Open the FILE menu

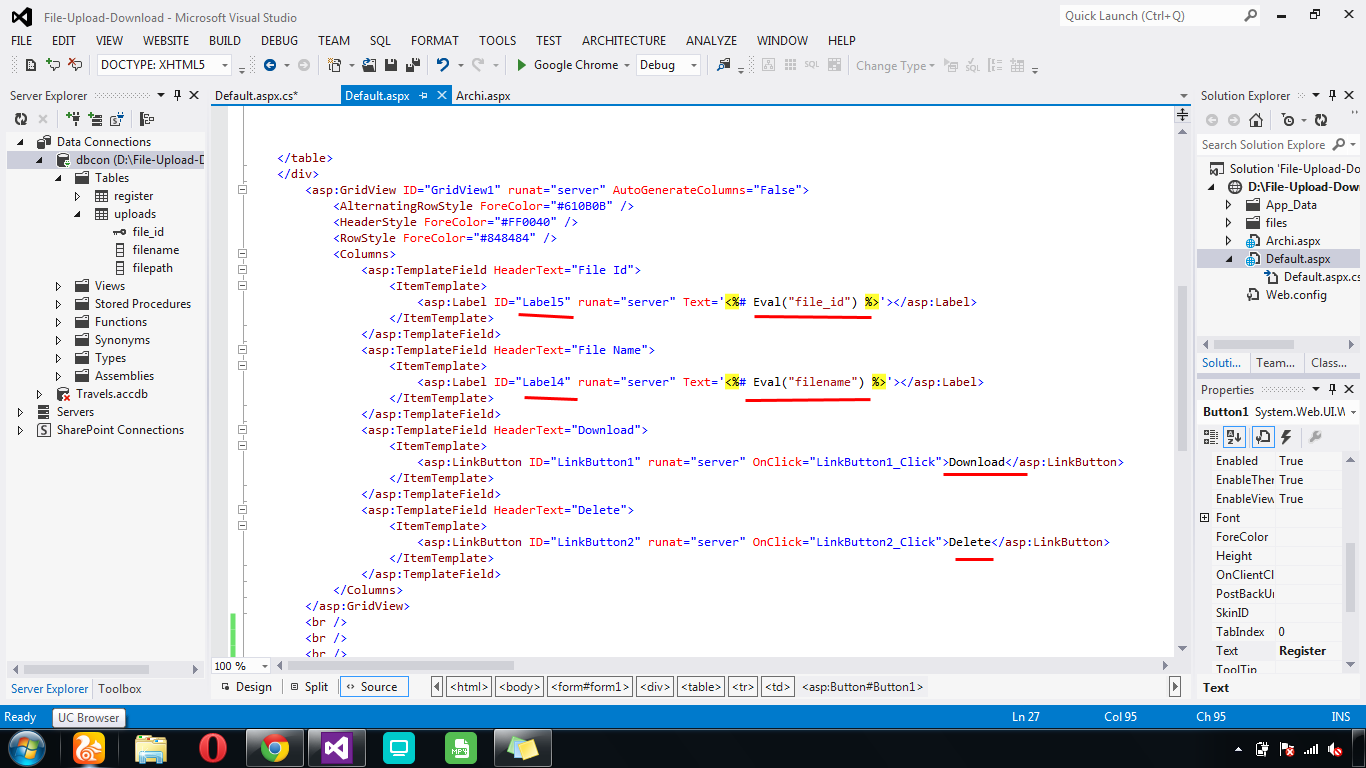point(22,41)
